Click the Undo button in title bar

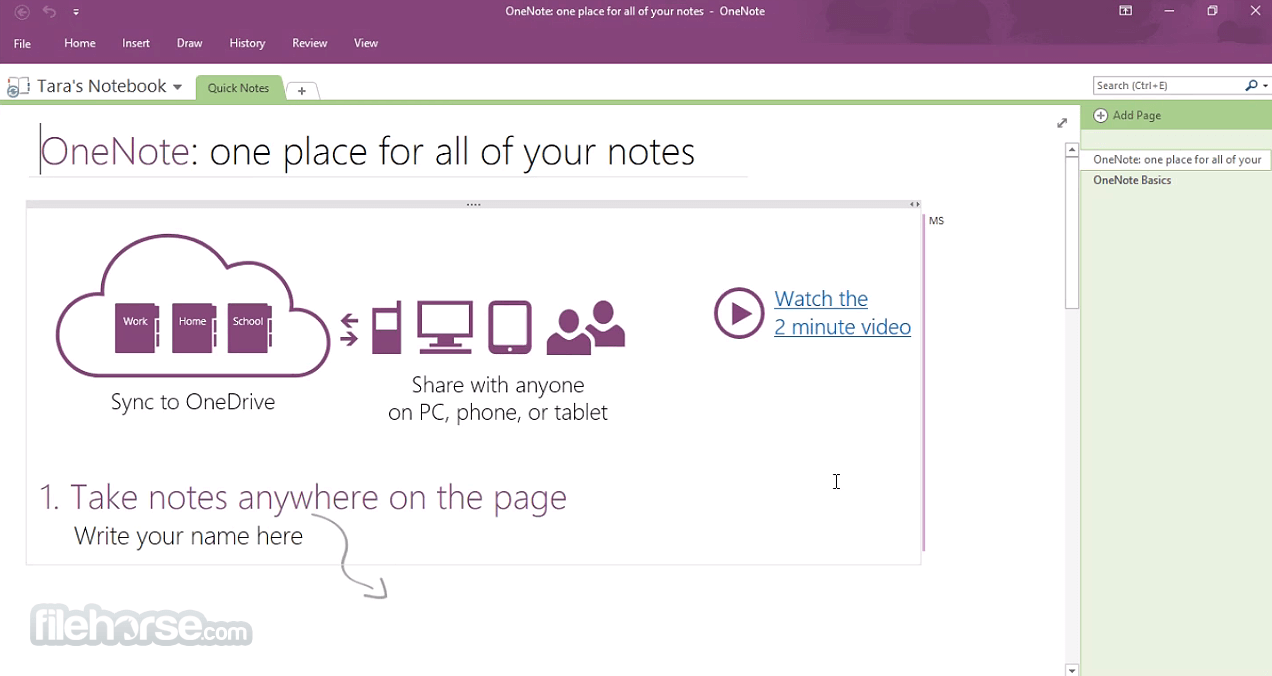(49, 12)
